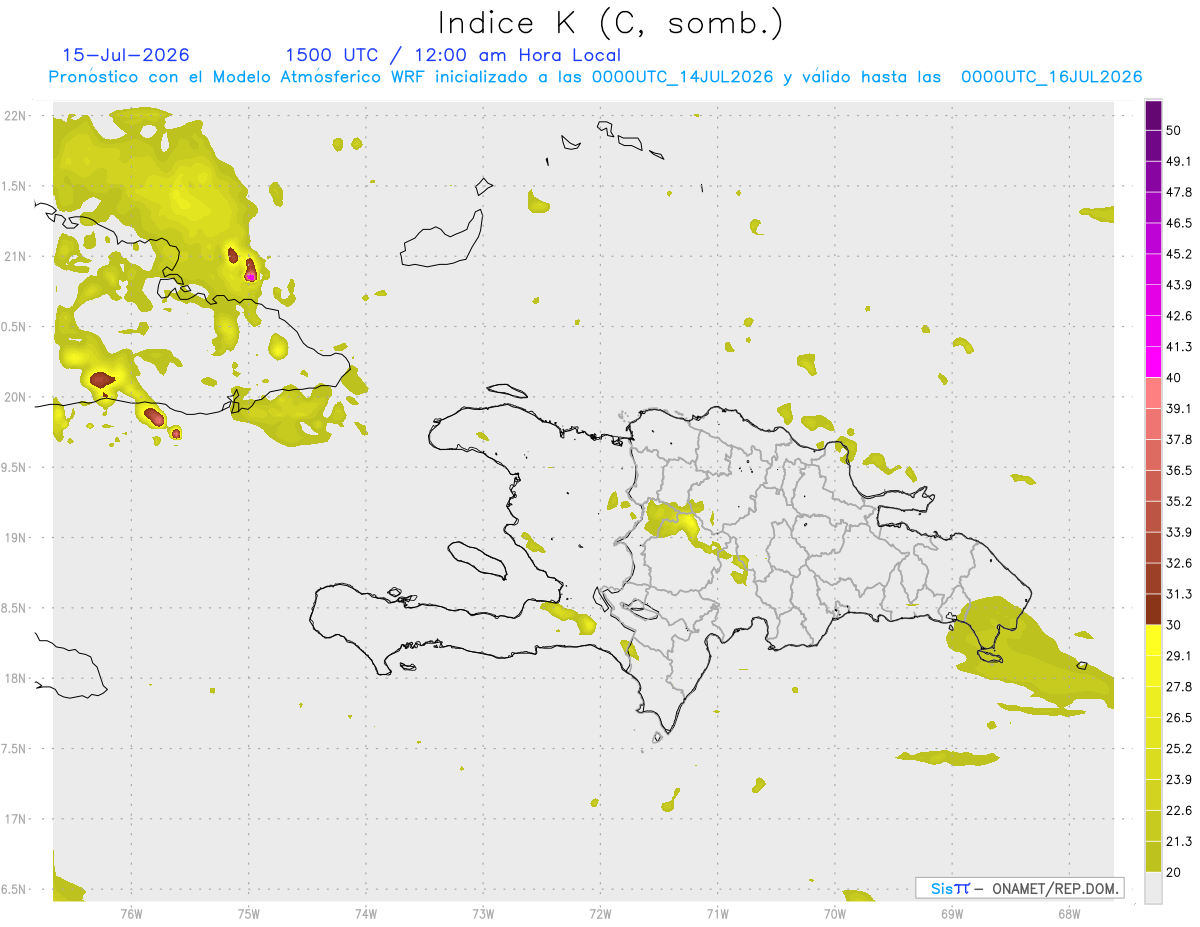
Task: Click the '22N' latitude label
Action: (x=15, y=116)
